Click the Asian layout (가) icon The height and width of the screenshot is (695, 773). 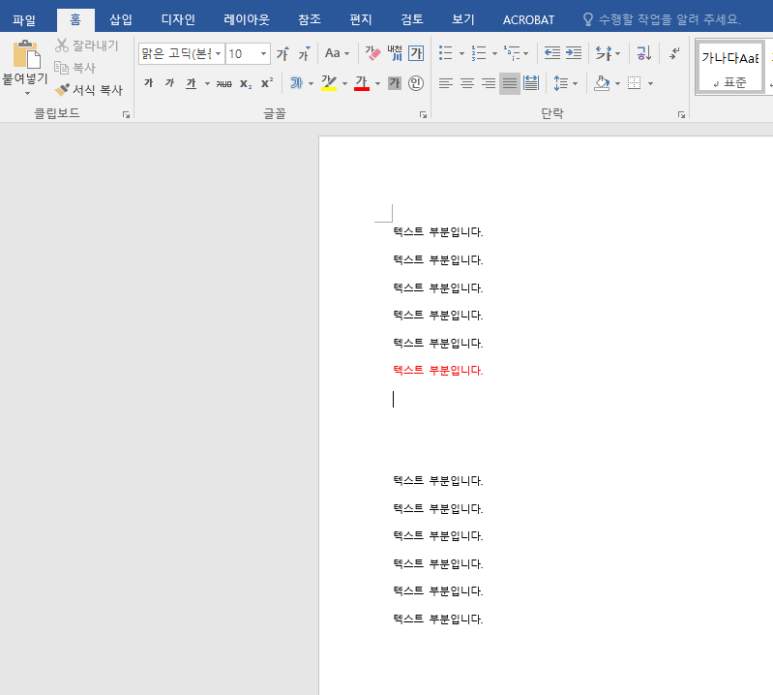tap(603, 53)
